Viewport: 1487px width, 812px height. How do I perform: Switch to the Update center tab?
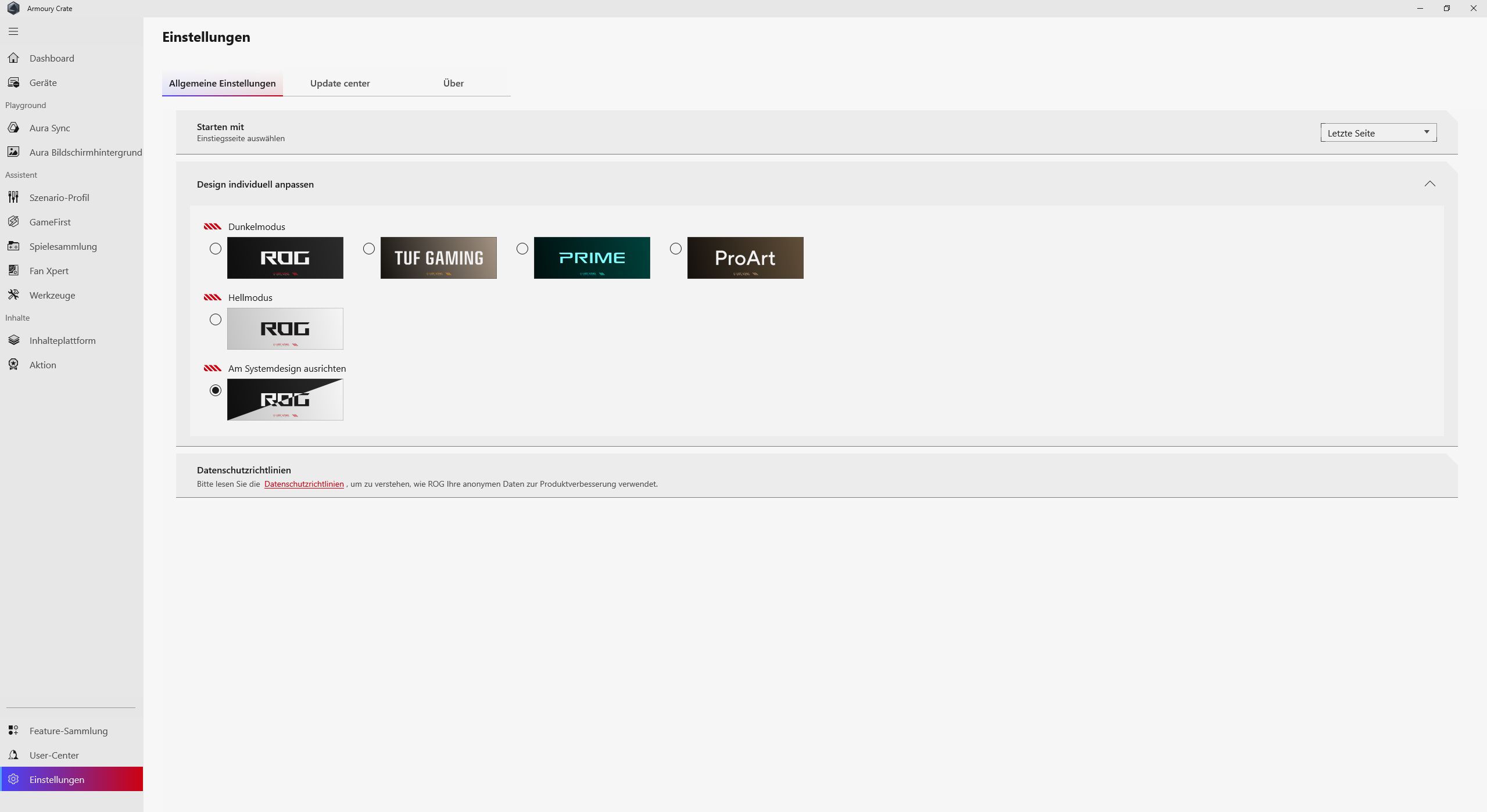[x=340, y=83]
